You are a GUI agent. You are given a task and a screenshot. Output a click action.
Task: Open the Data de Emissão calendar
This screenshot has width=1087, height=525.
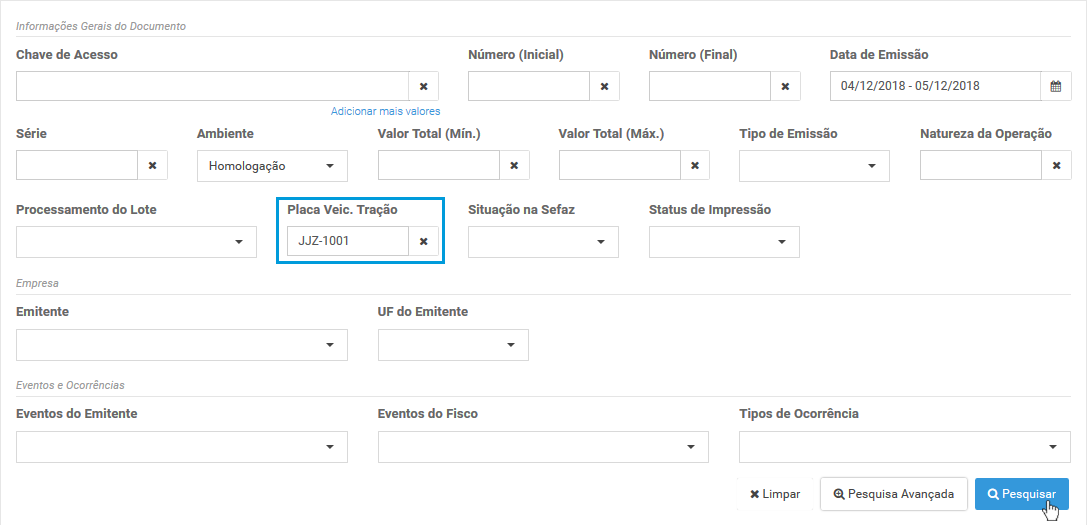click(1056, 86)
